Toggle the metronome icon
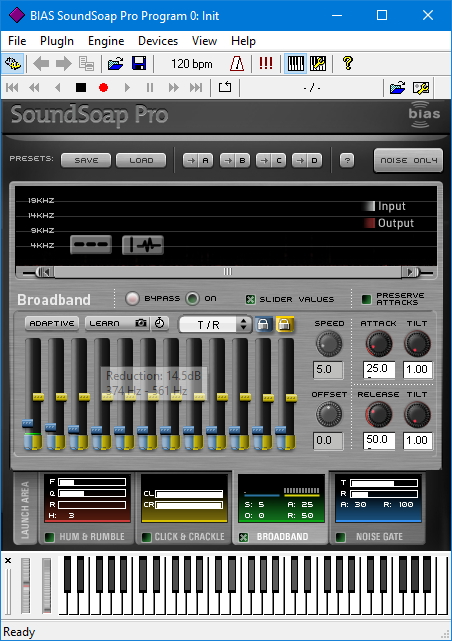This screenshot has width=452, height=641. click(x=237, y=64)
